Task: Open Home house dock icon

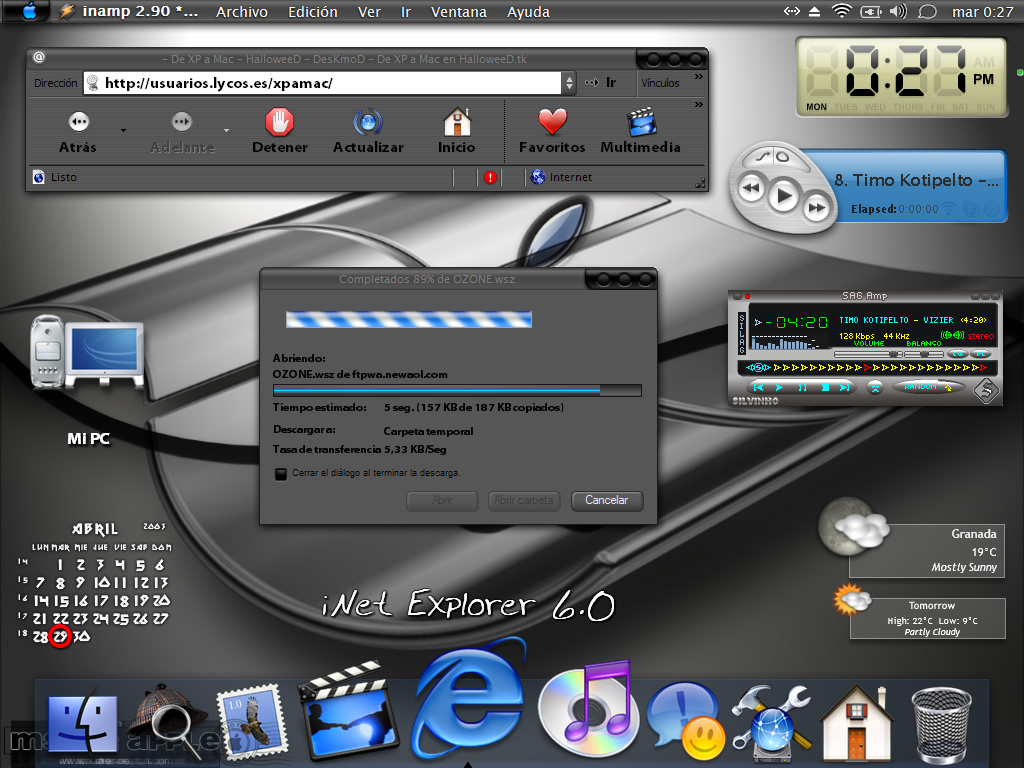Action: click(857, 722)
